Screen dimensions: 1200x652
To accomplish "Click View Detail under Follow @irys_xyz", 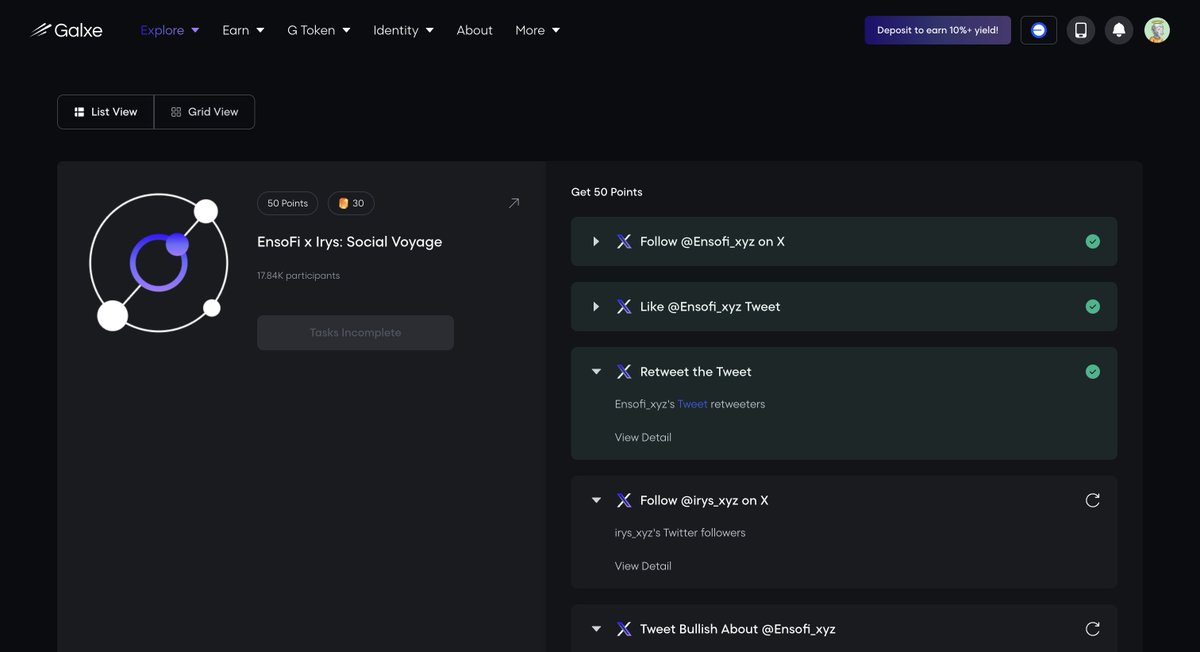I will coord(643,566).
